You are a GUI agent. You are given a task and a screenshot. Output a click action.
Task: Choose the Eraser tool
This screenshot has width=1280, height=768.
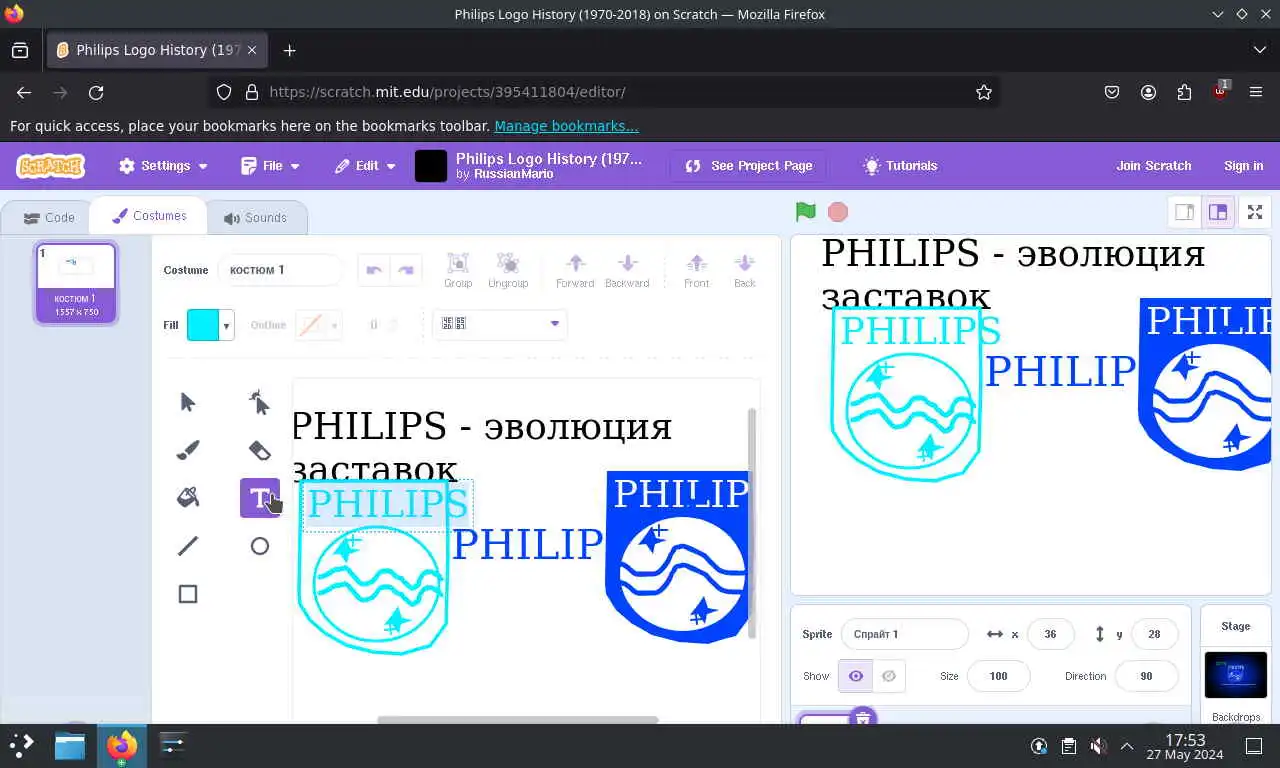click(x=260, y=450)
